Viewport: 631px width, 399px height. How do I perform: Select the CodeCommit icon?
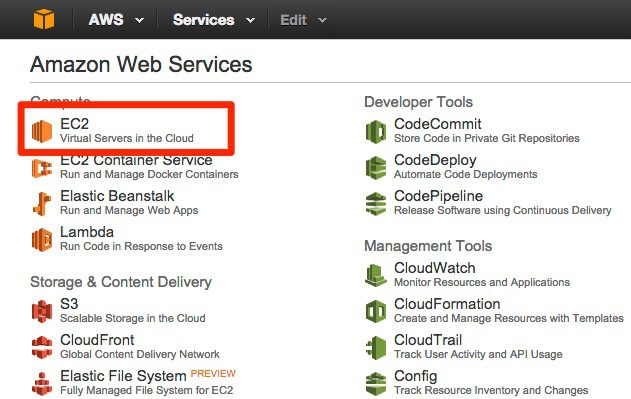(376, 131)
